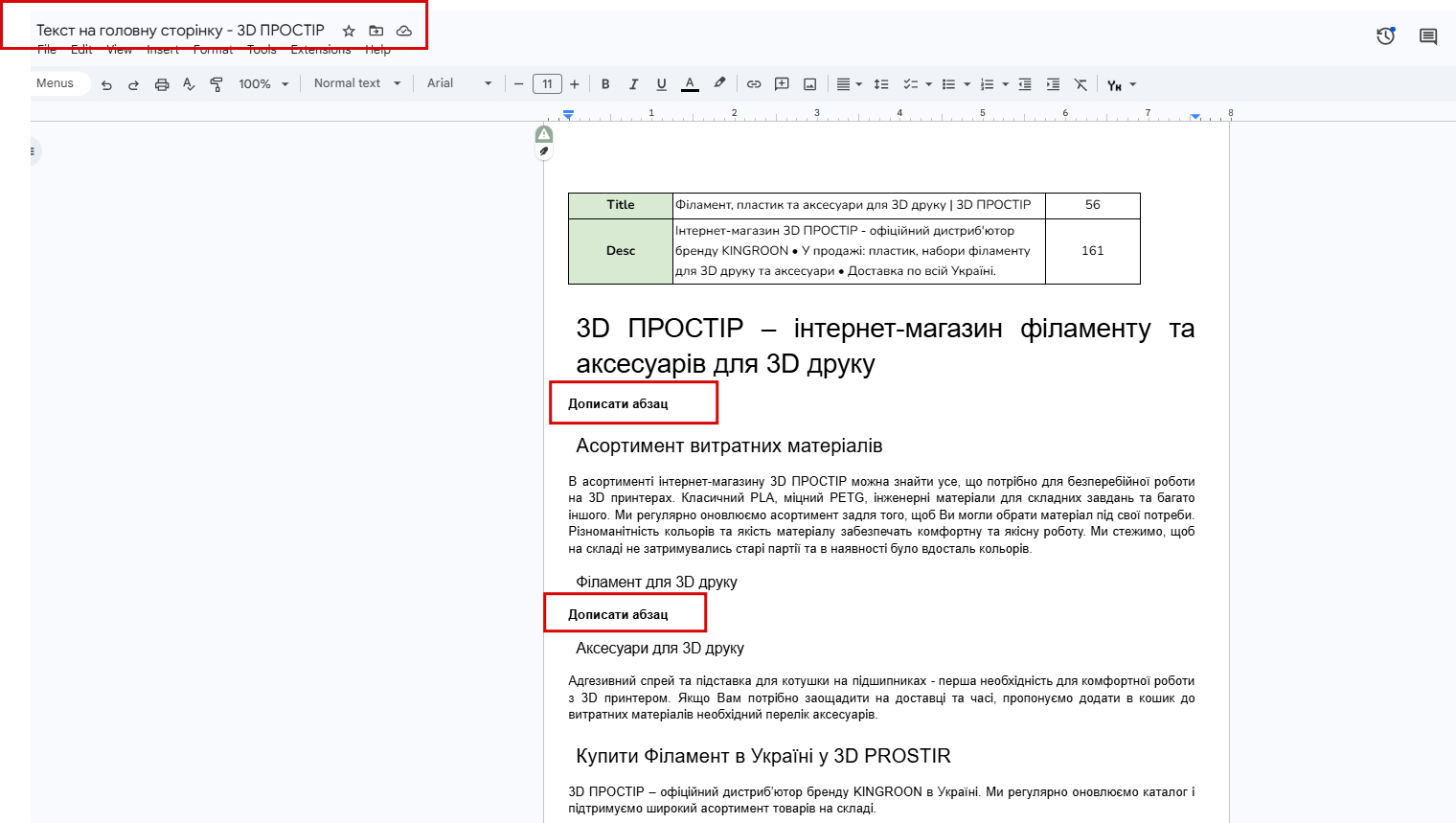Select the Paint format roller icon
The width and height of the screenshot is (1456, 823).
coord(216,84)
